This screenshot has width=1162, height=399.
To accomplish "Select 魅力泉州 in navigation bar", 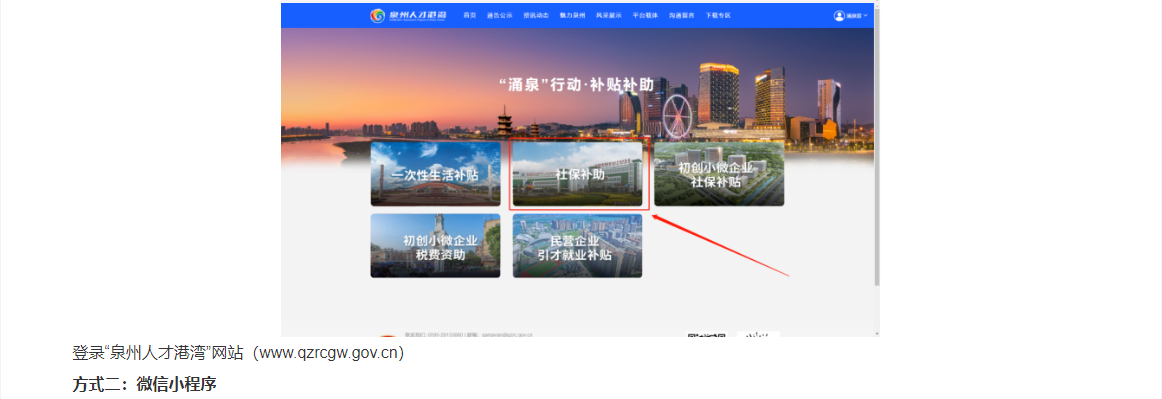I will [572, 16].
